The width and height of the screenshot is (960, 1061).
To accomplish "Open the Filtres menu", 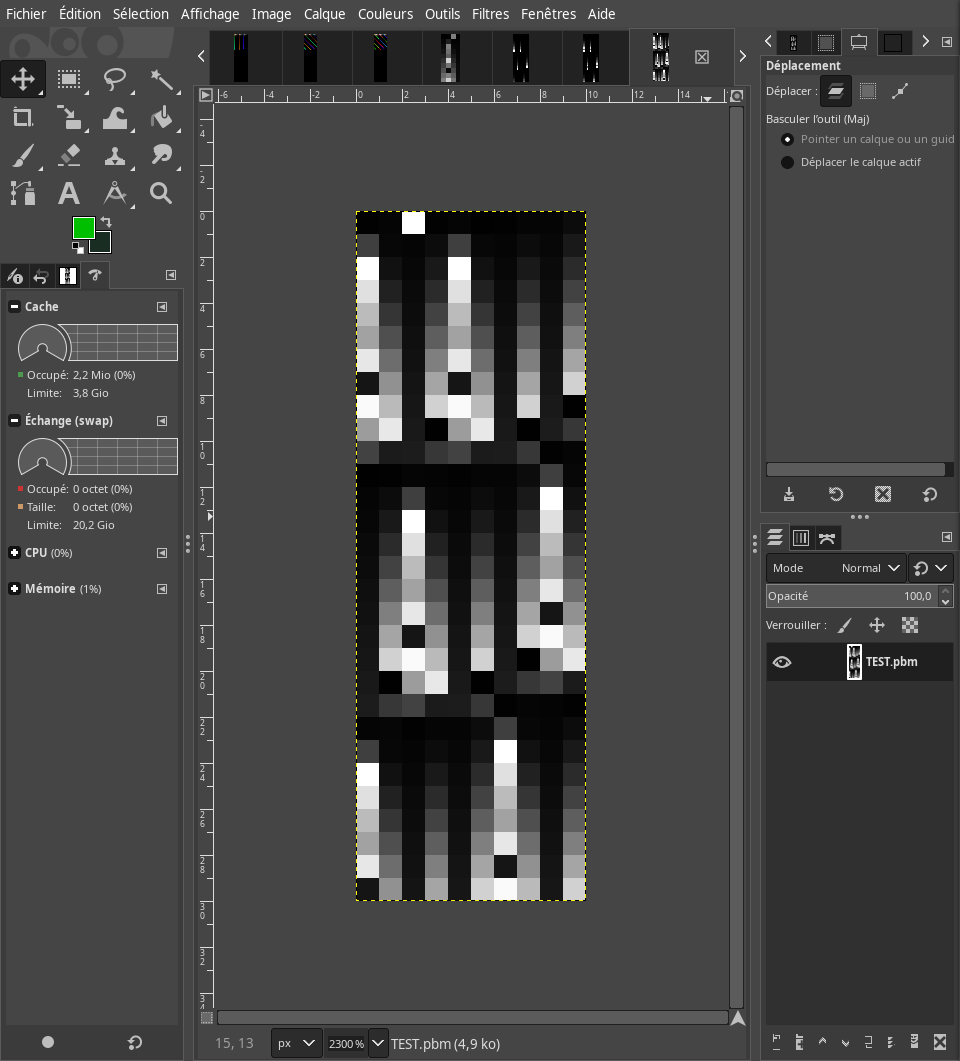I will tap(490, 14).
